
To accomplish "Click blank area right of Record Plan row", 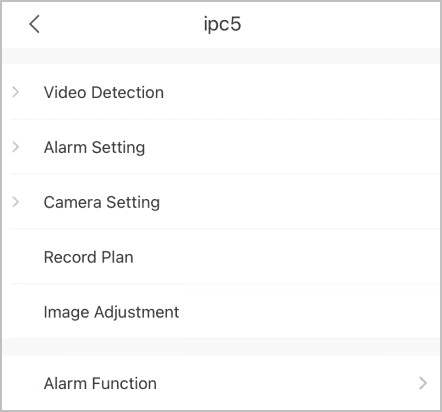I will [x=287, y=257].
